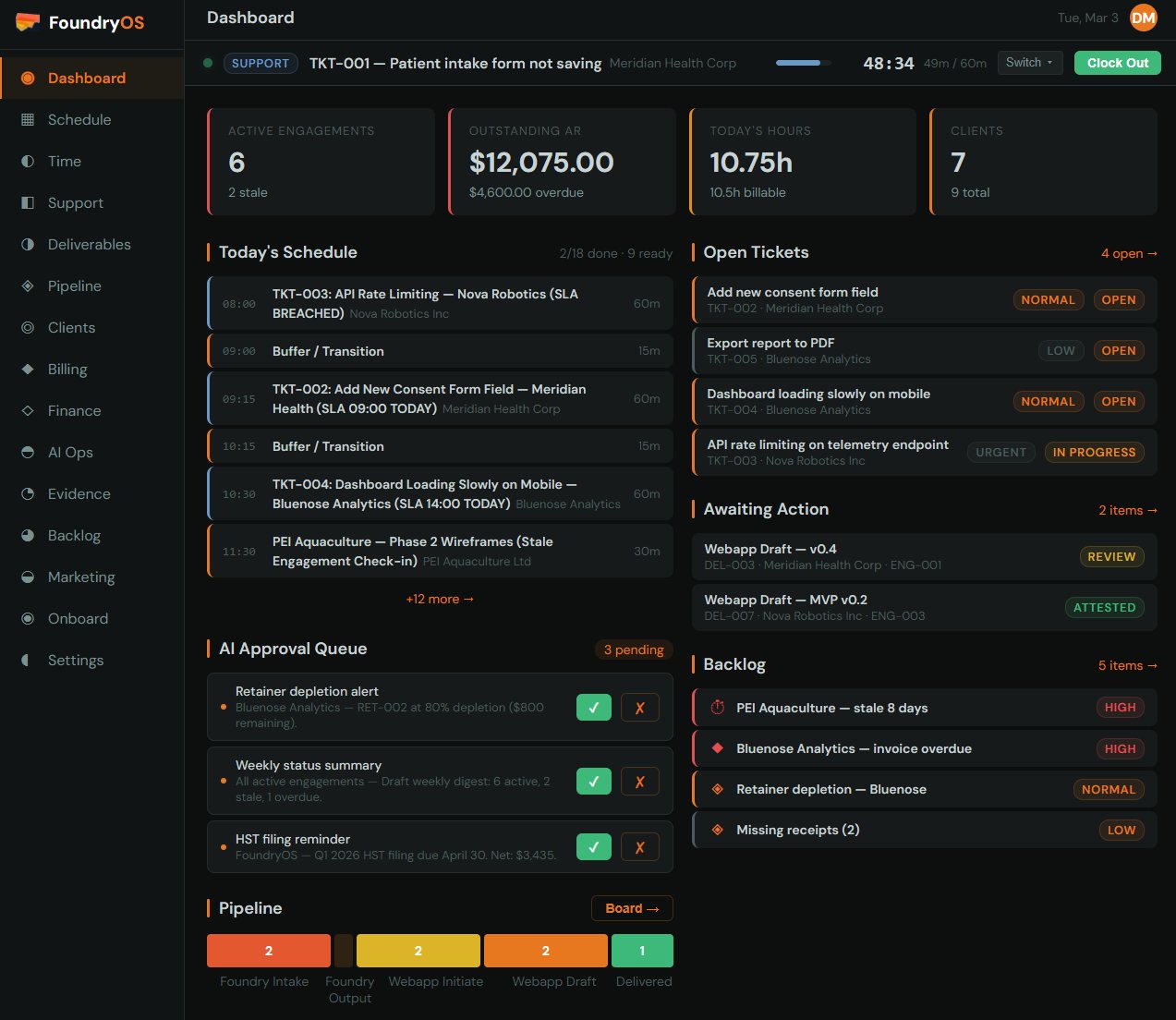1176x1020 pixels.
Task: Open the Support panel via its sidebar icon
Action: [29, 202]
